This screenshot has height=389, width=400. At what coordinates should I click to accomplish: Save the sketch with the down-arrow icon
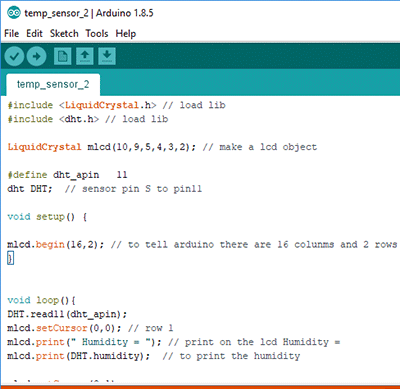click(107, 56)
